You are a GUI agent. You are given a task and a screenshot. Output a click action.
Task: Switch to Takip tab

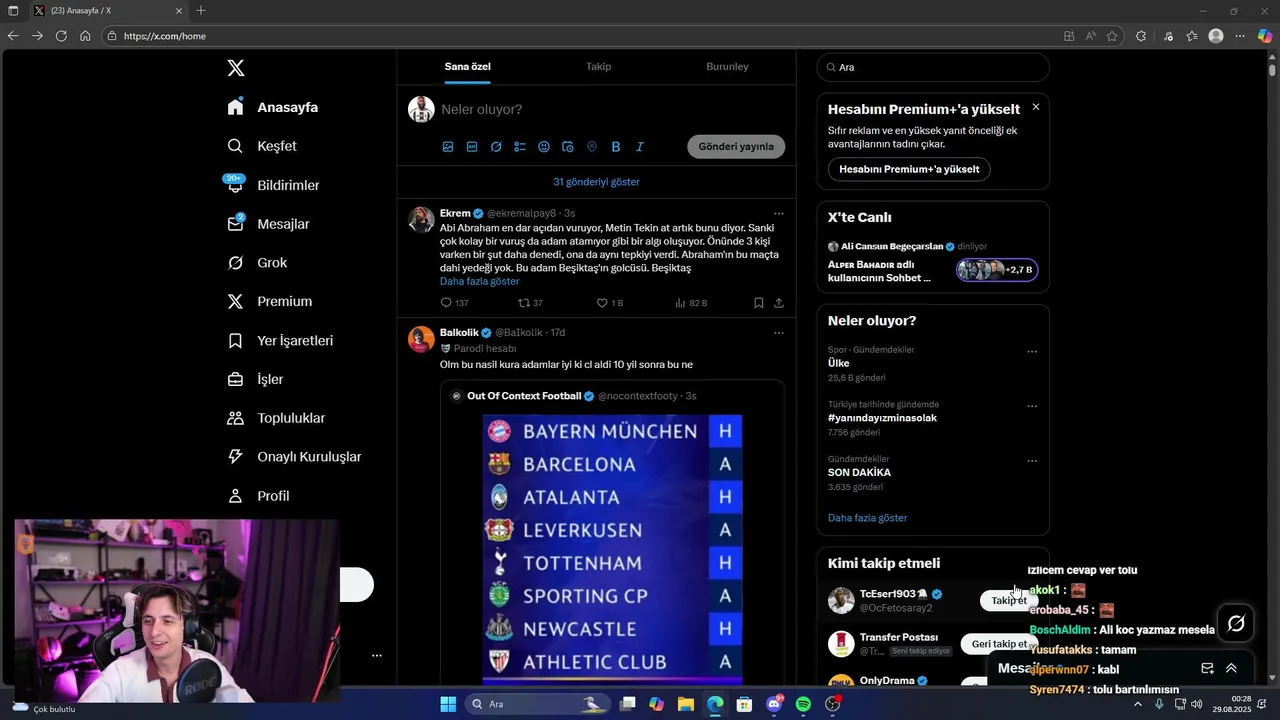[x=598, y=67]
